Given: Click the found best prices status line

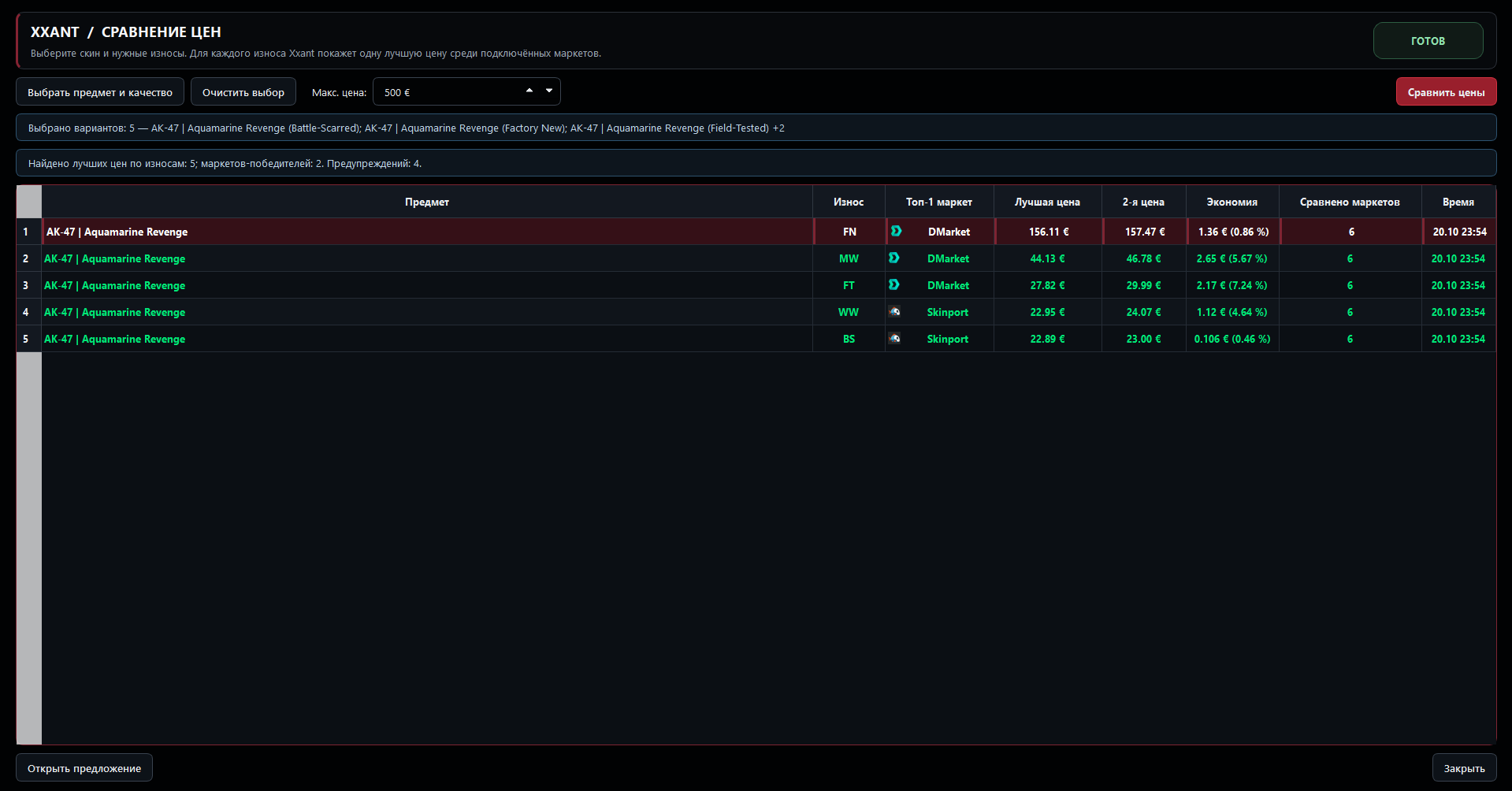Looking at the screenshot, I should [756, 163].
